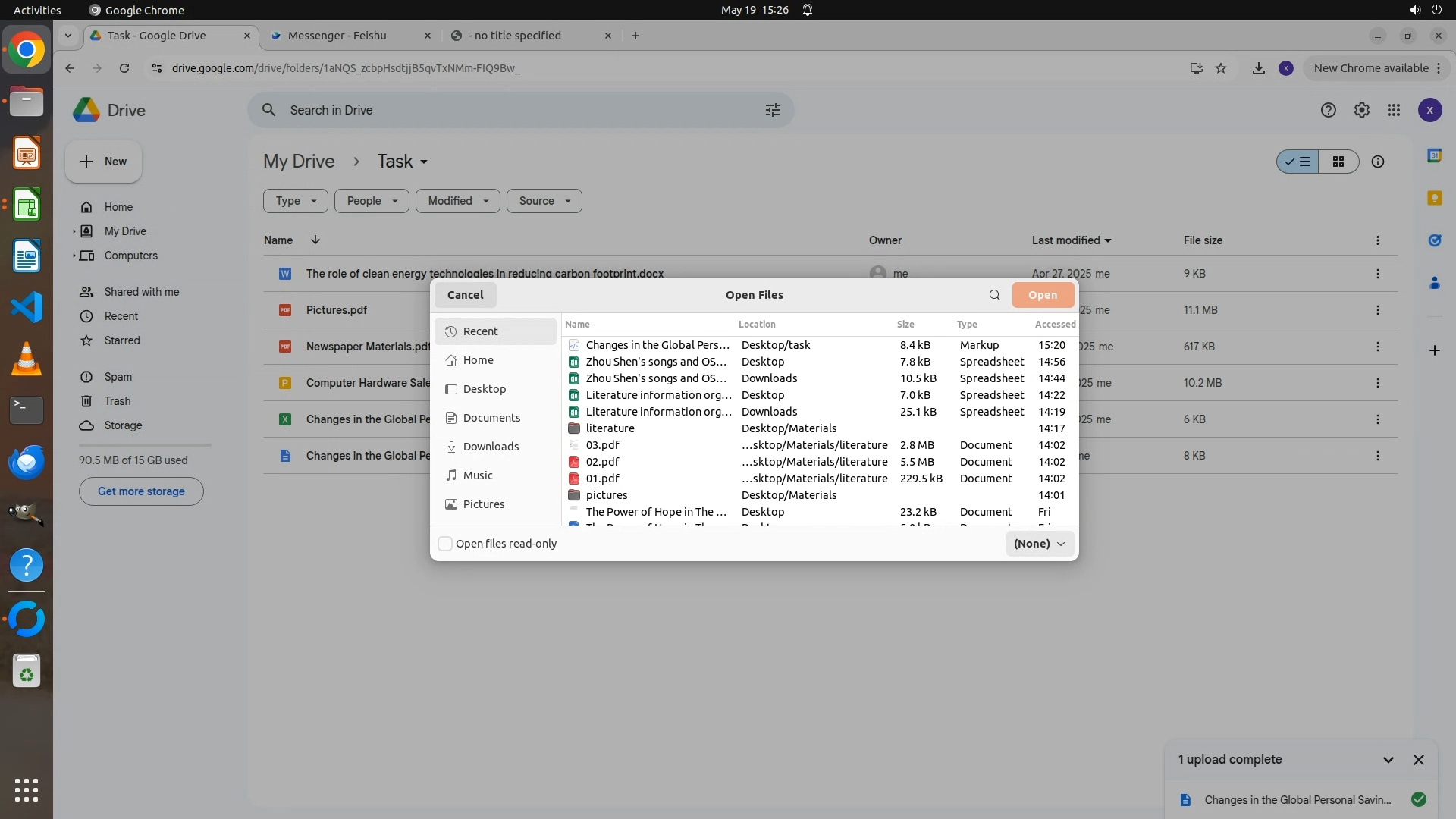Open Drive help support icon
The image size is (1456, 819).
tap(1328, 110)
